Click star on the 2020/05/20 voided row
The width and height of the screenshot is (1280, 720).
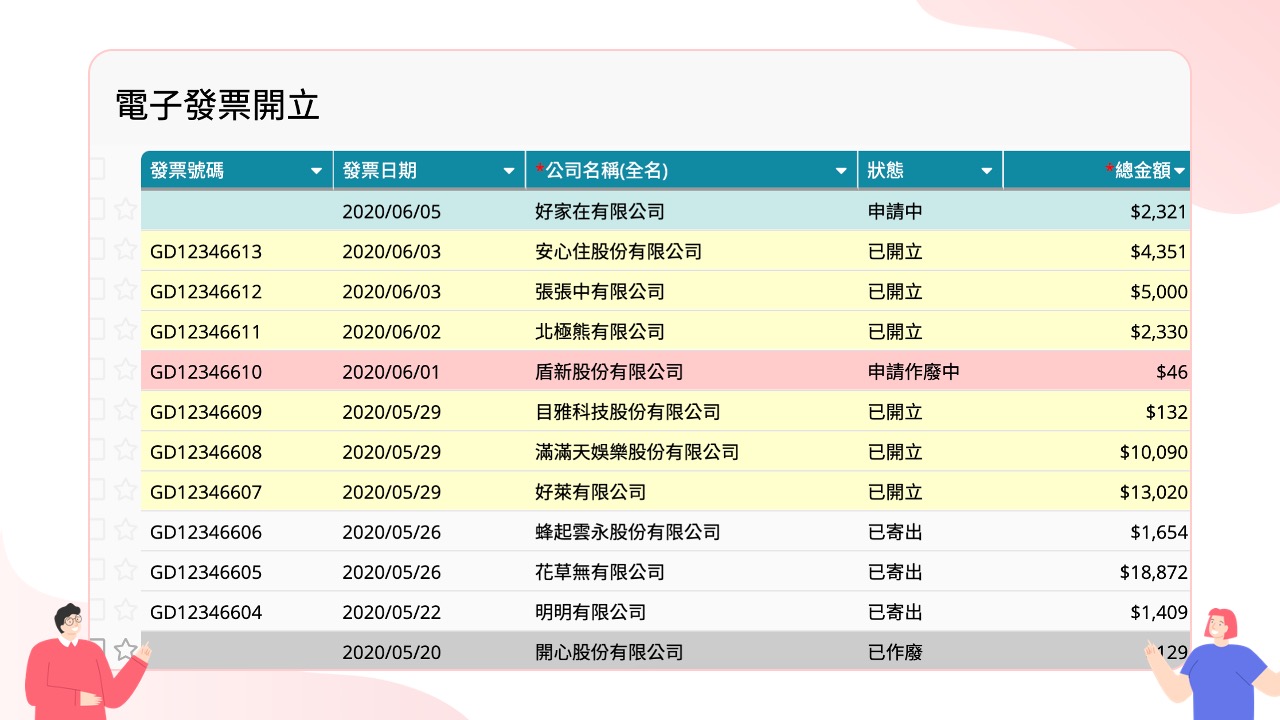coord(125,650)
